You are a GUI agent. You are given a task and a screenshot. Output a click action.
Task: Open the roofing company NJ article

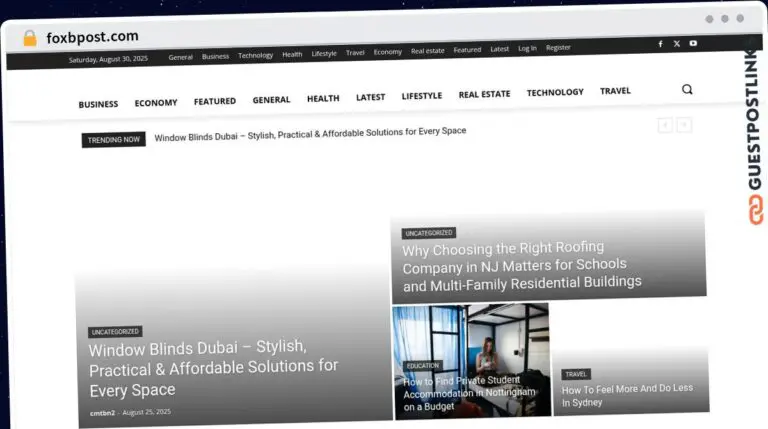521,265
